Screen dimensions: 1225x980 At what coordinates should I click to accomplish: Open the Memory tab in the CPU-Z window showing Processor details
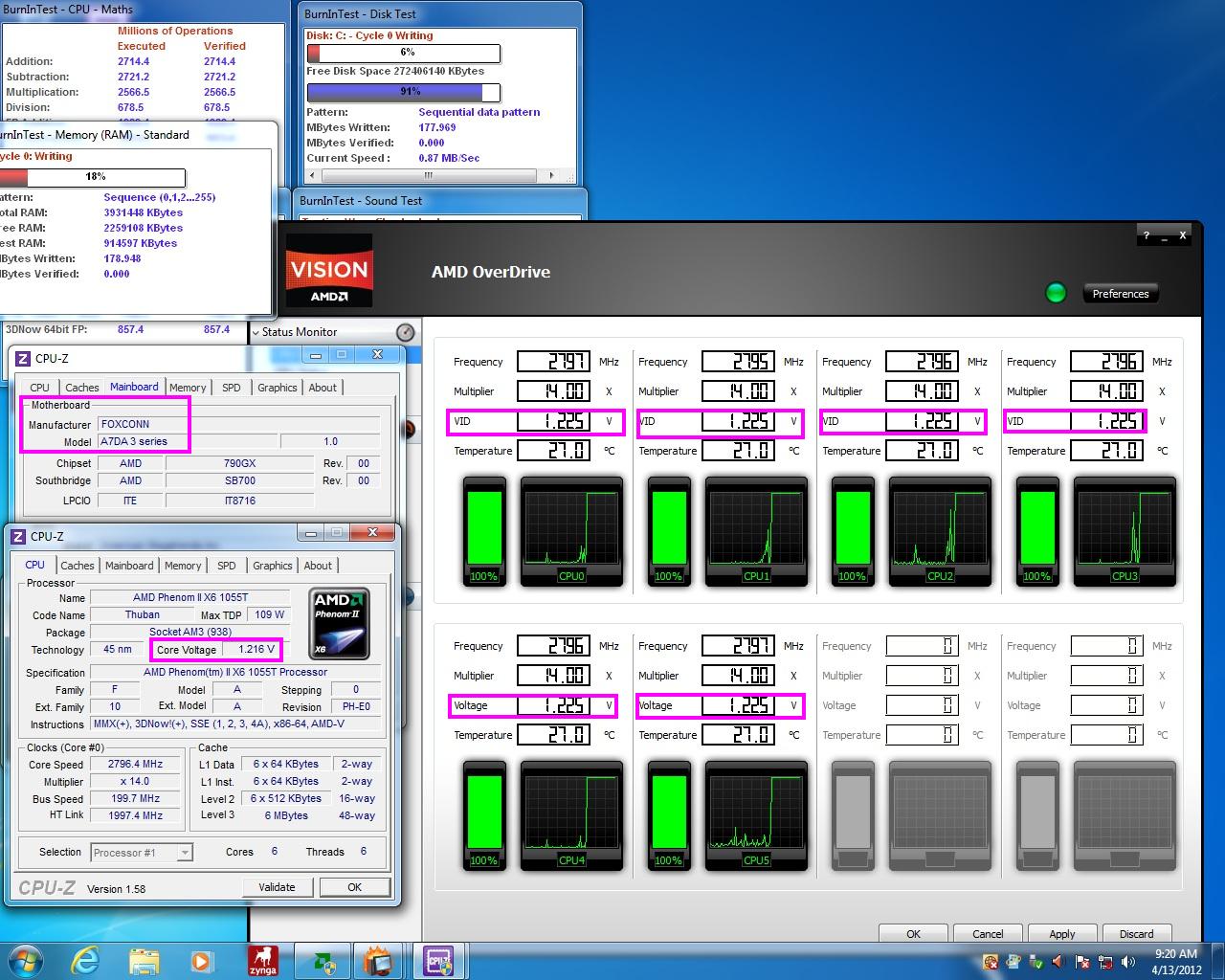(x=183, y=566)
